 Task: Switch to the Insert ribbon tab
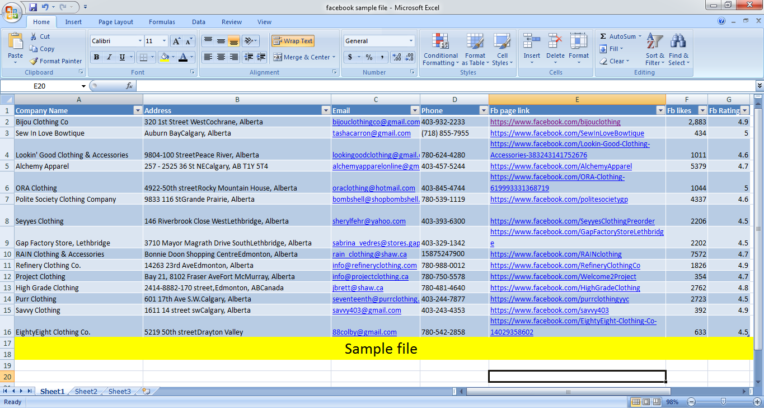(x=74, y=22)
